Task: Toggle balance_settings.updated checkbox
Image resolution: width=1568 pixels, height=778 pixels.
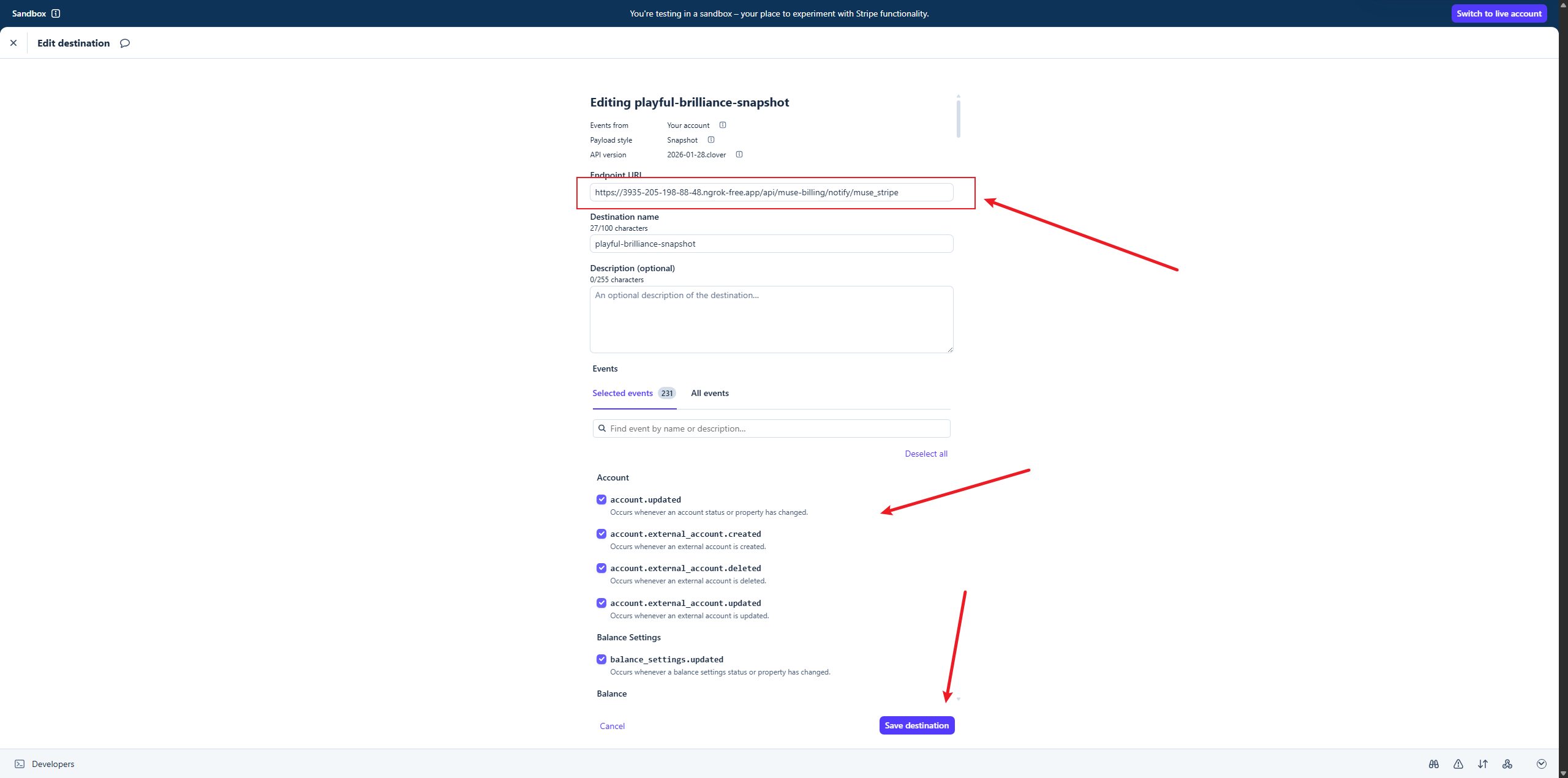Action: (601, 659)
